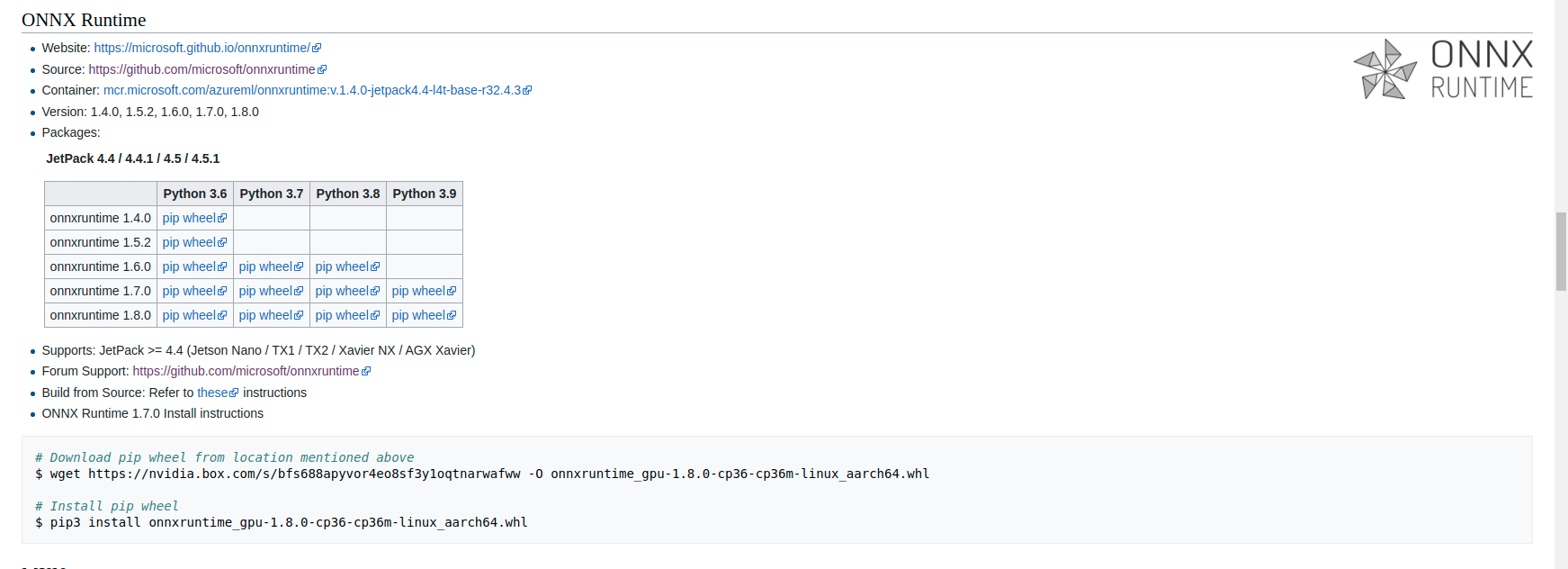Open pip wheel for onnxruntime 1.7.0 Python 3.8

341,291
